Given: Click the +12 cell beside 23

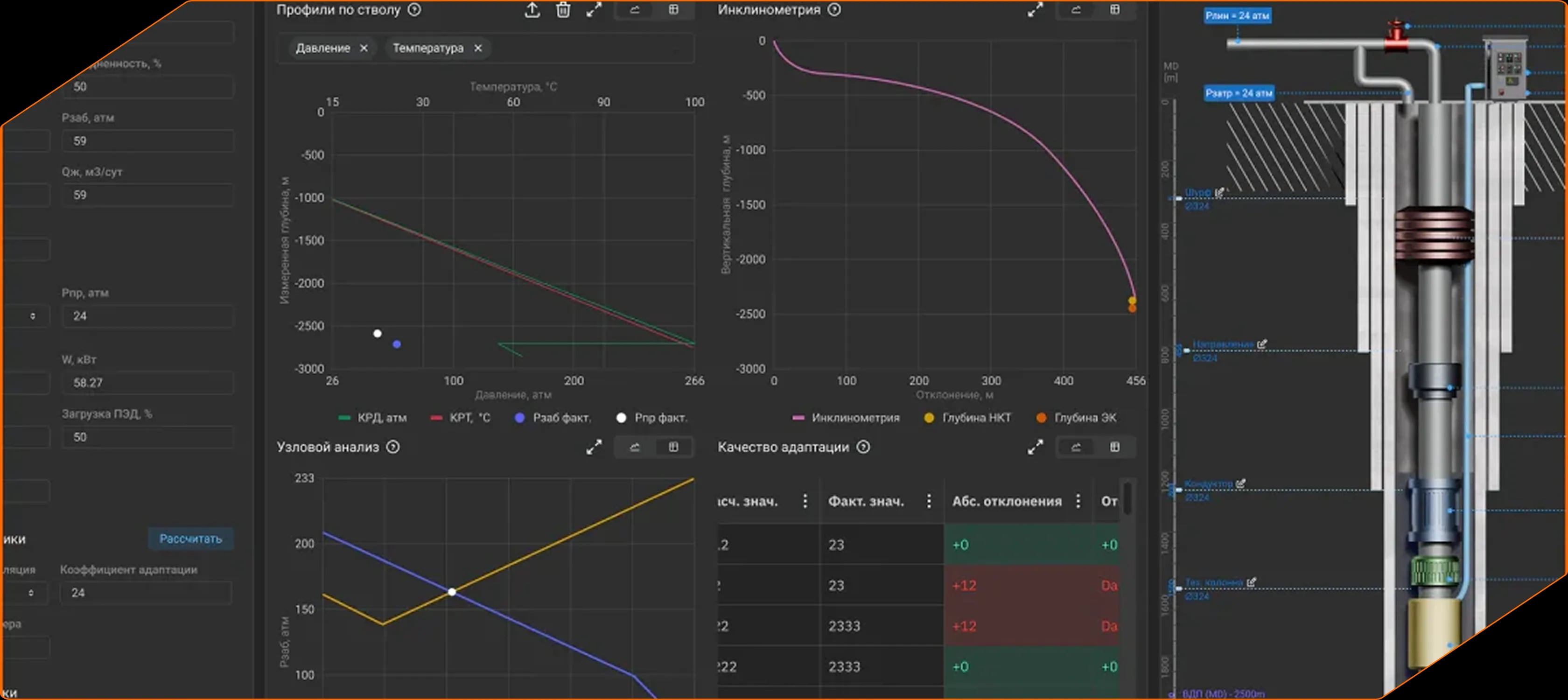Looking at the screenshot, I should 1018,586.
